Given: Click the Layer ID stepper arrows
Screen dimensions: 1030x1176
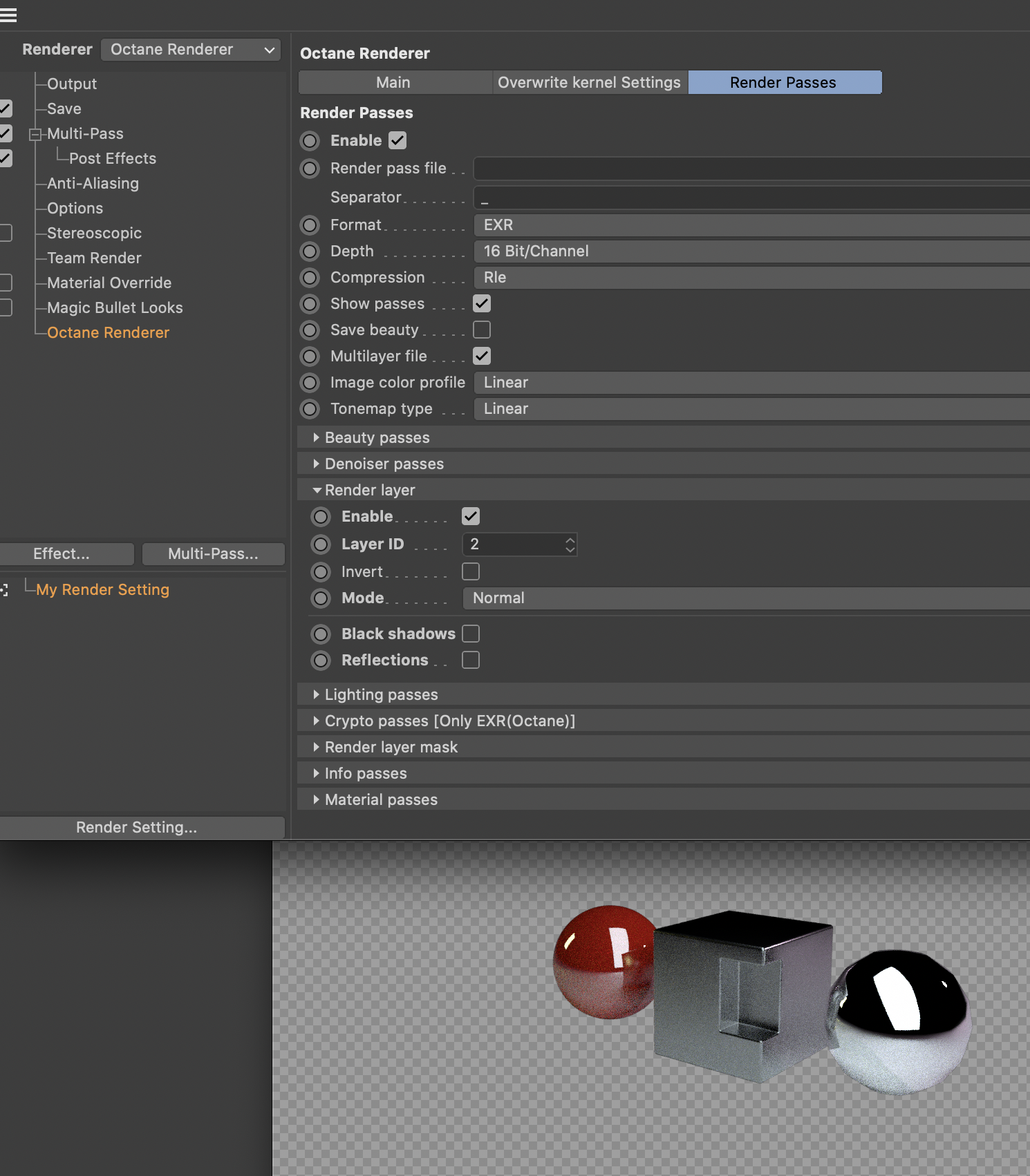Looking at the screenshot, I should [x=570, y=544].
